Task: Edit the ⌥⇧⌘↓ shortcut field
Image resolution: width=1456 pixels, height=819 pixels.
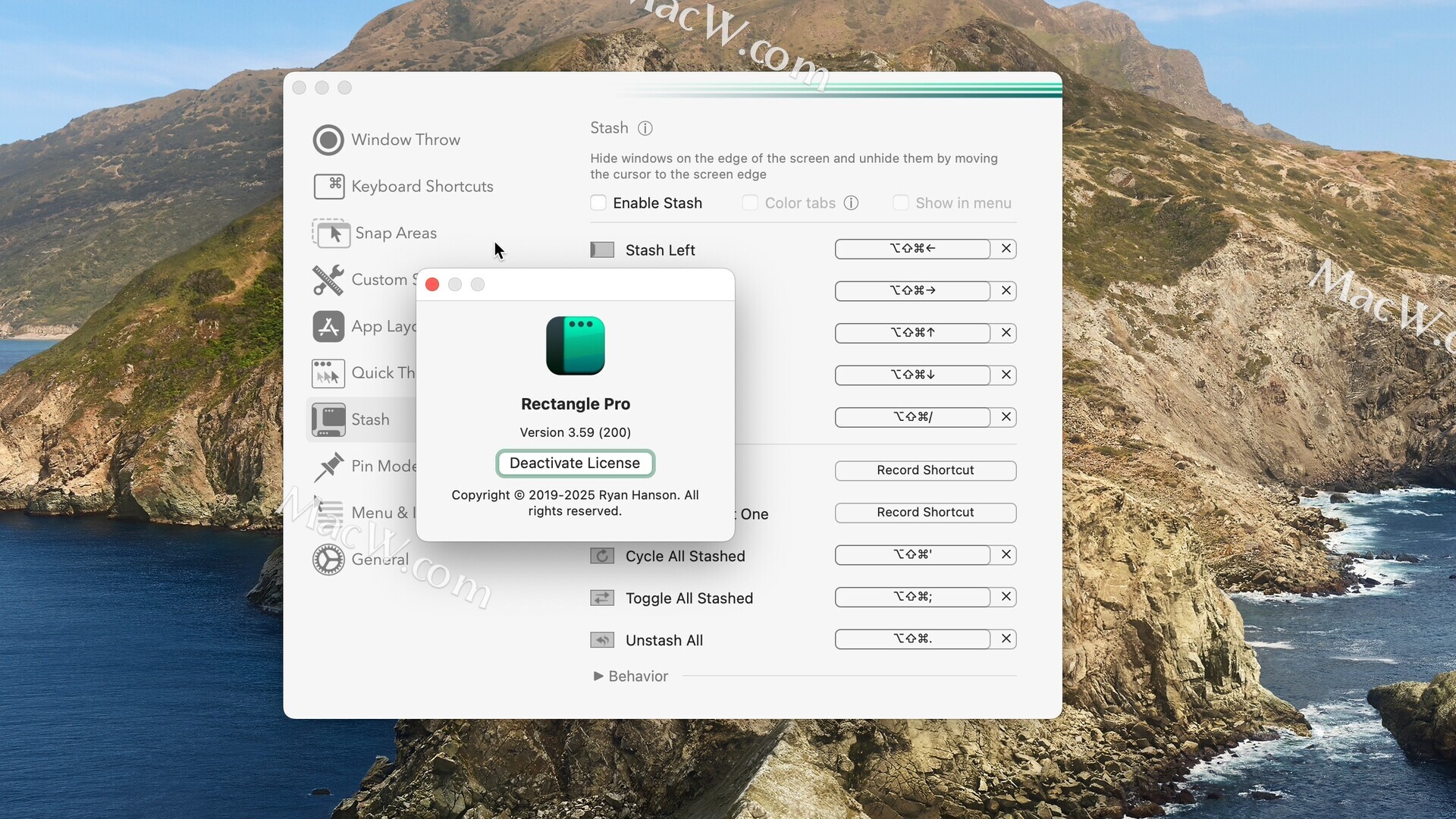Action: click(x=912, y=375)
